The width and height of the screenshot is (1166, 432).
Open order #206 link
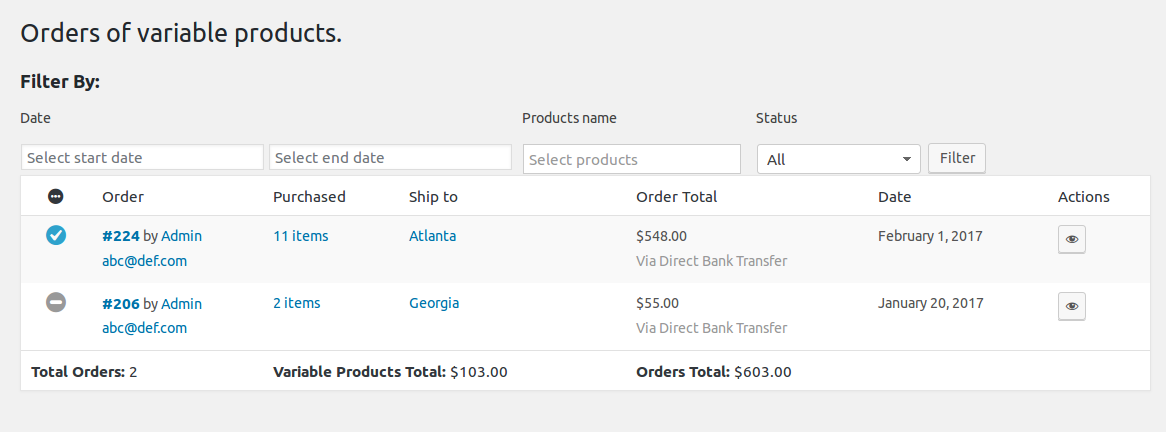pyautogui.click(x=120, y=304)
